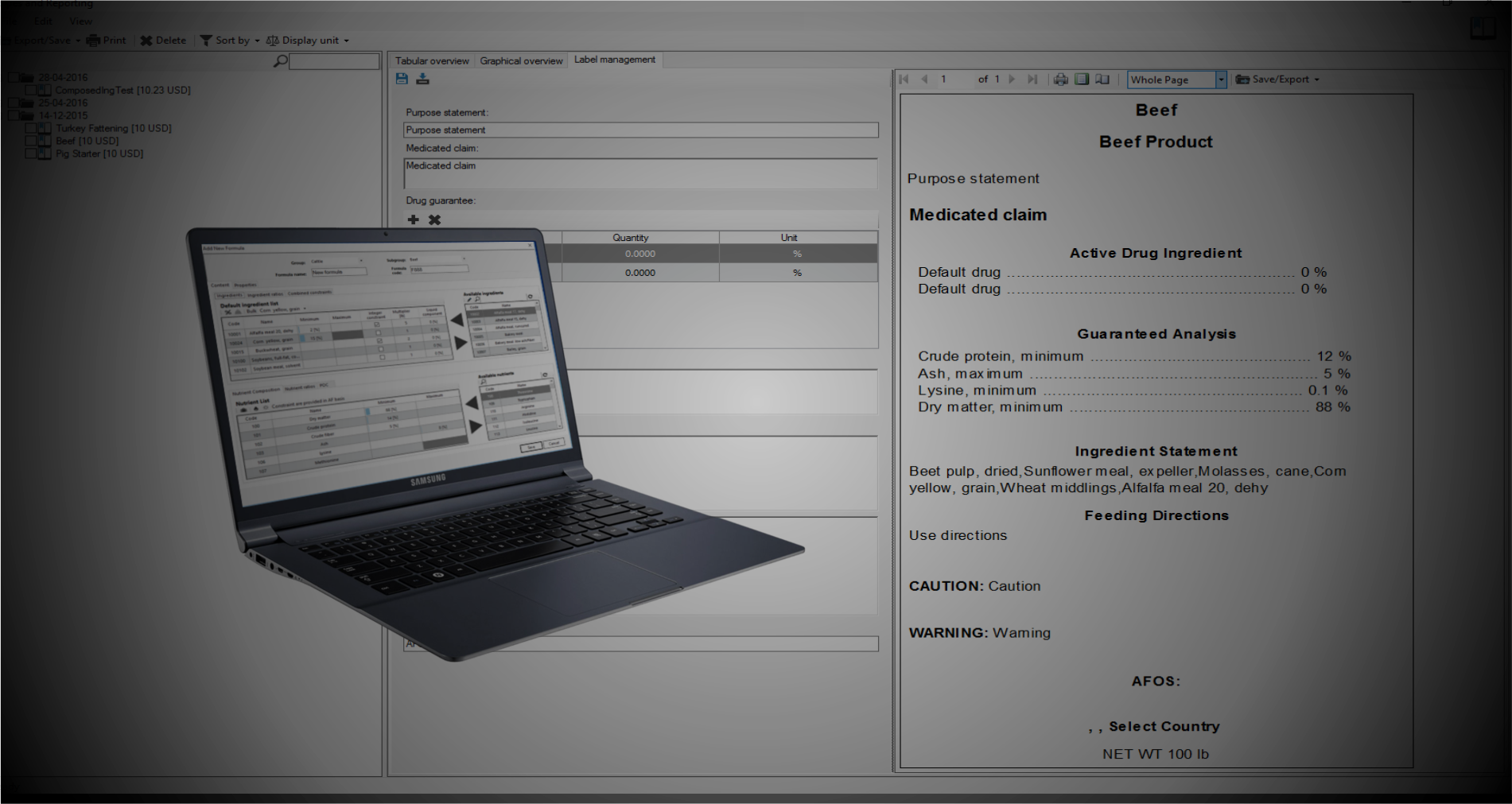Remove drug guarantee row with X icon

[x=434, y=219]
